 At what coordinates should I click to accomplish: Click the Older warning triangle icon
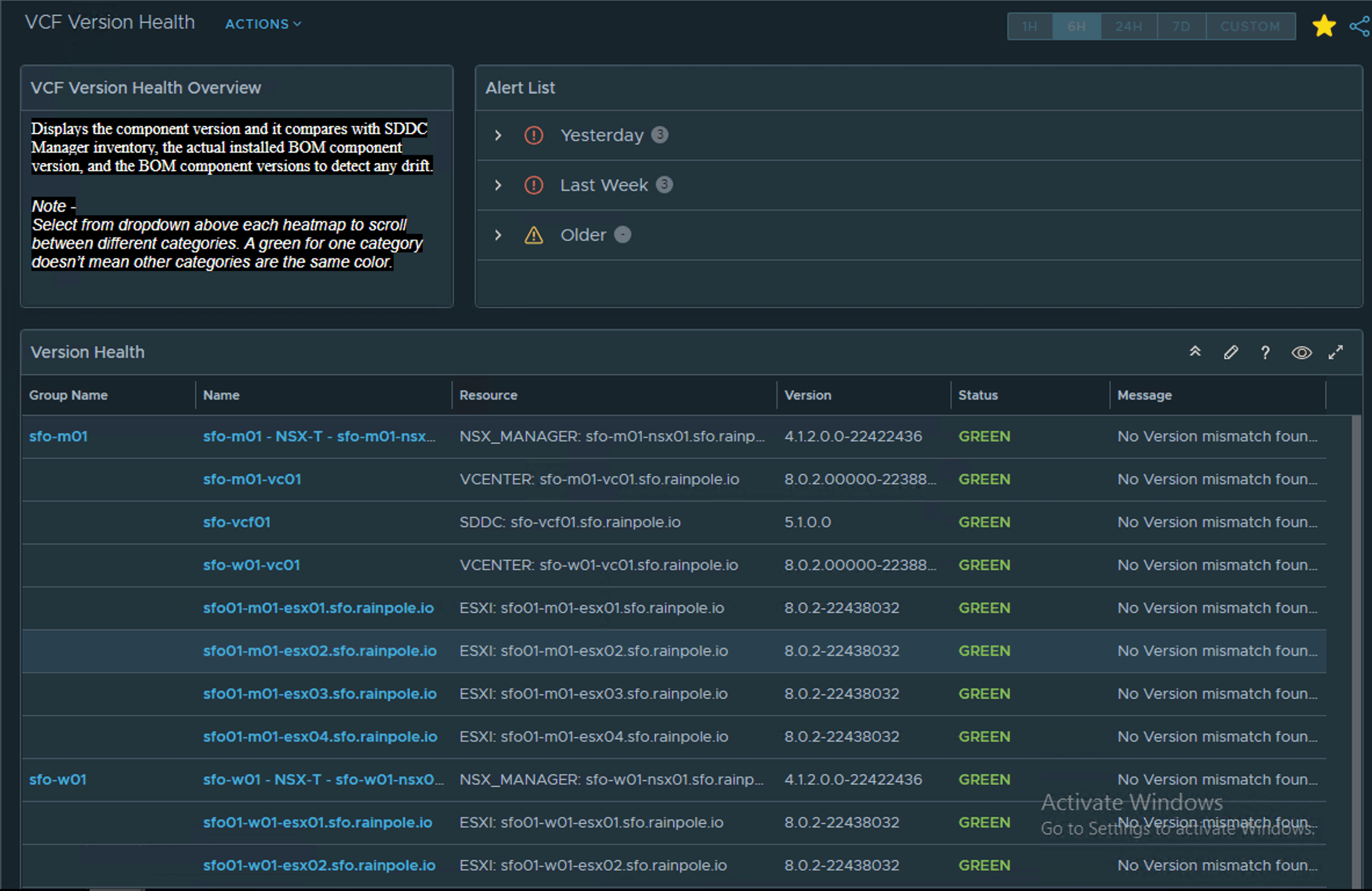[x=533, y=235]
